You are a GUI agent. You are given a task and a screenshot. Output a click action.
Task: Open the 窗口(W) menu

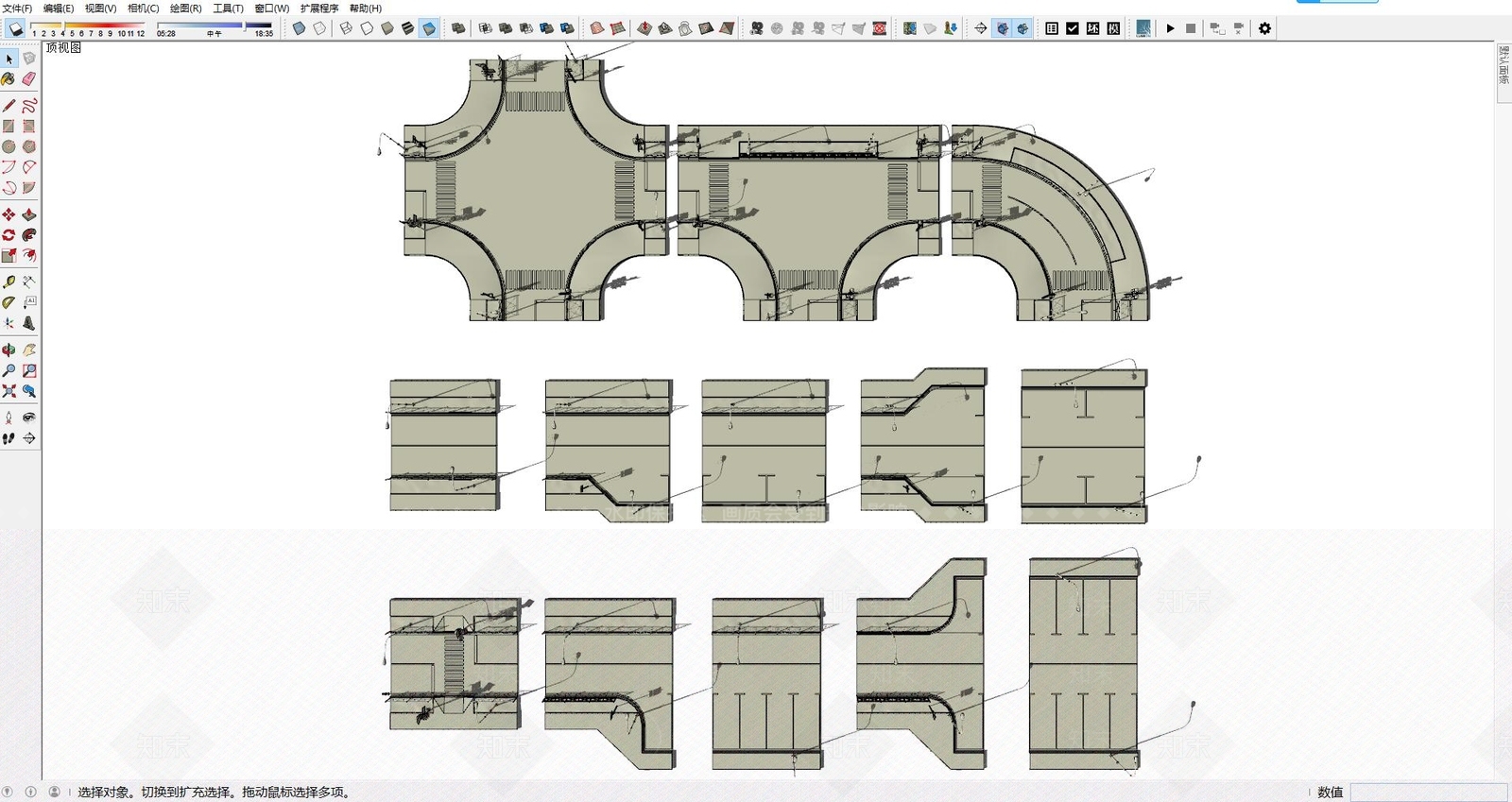point(272,8)
